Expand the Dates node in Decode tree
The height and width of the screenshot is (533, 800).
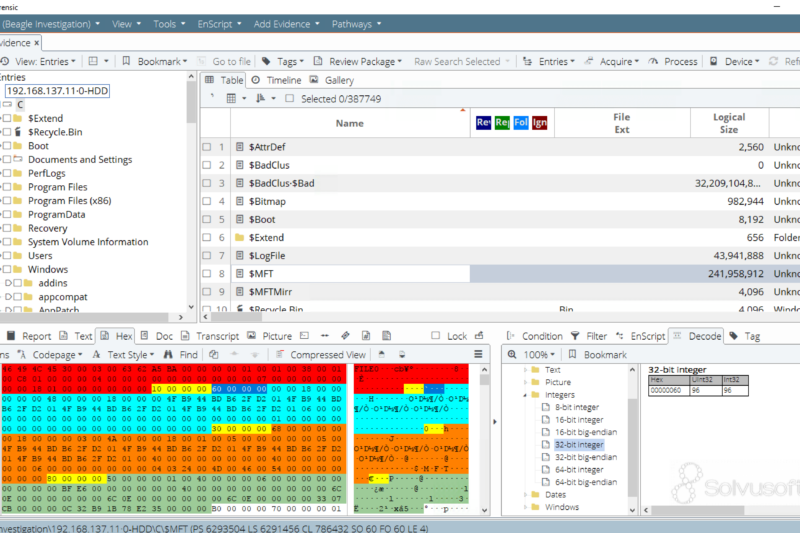click(525, 495)
